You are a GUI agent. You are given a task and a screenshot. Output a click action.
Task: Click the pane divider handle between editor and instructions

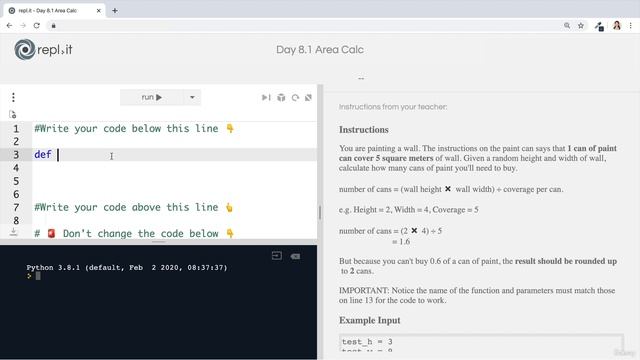[320, 212]
